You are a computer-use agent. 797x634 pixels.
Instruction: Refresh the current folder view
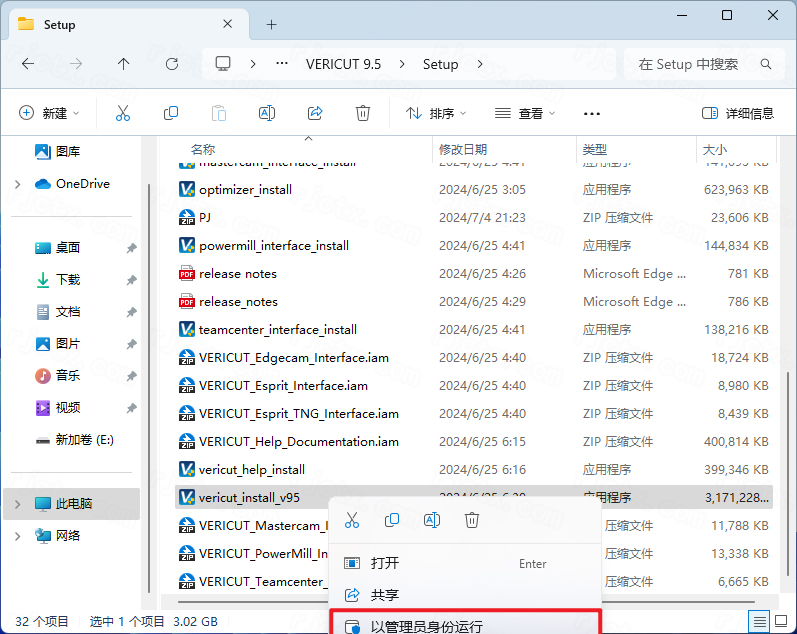pyautogui.click(x=172, y=64)
